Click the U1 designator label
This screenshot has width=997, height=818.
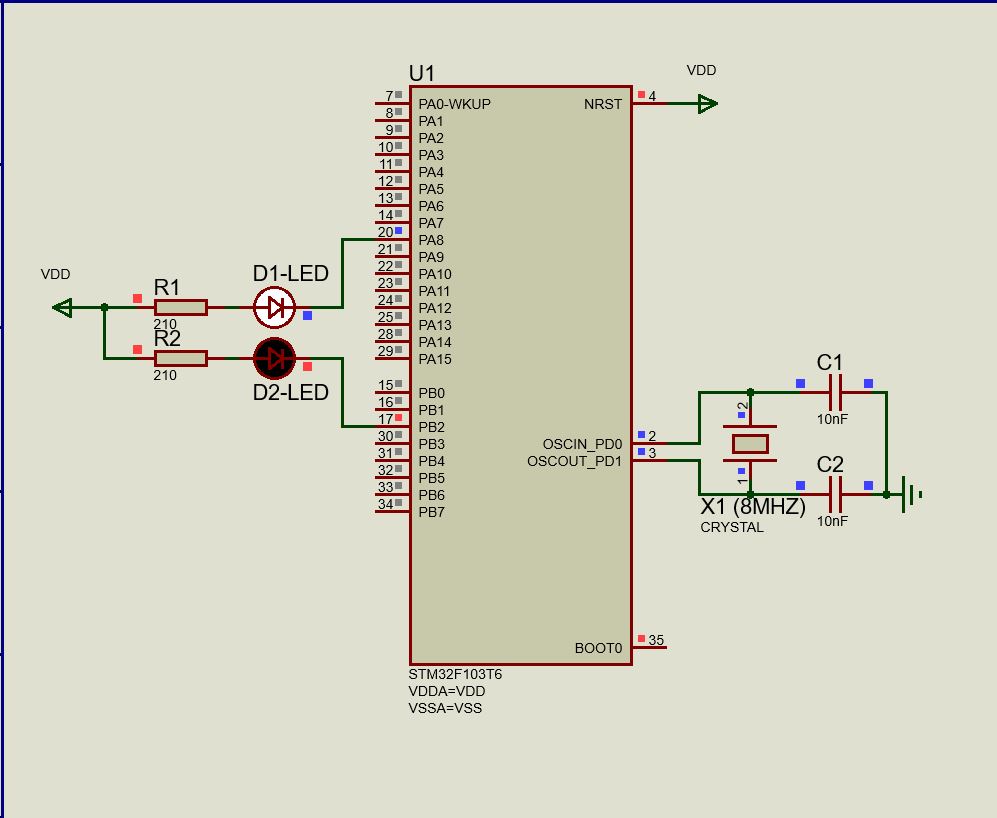tap(419, 72)
